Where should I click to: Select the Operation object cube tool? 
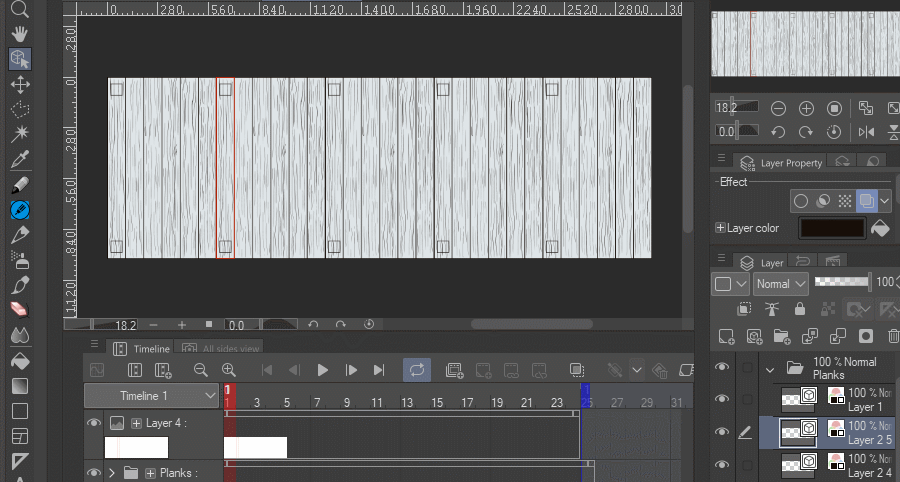coord(20,59)
